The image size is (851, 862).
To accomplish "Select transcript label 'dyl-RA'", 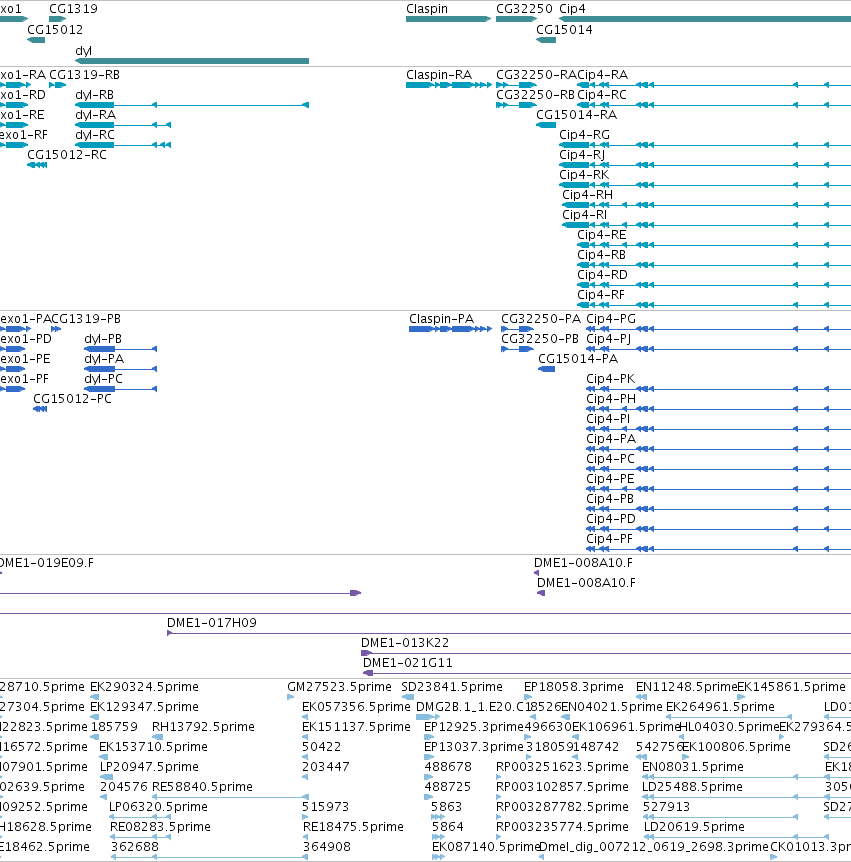I will pos(96,115).
